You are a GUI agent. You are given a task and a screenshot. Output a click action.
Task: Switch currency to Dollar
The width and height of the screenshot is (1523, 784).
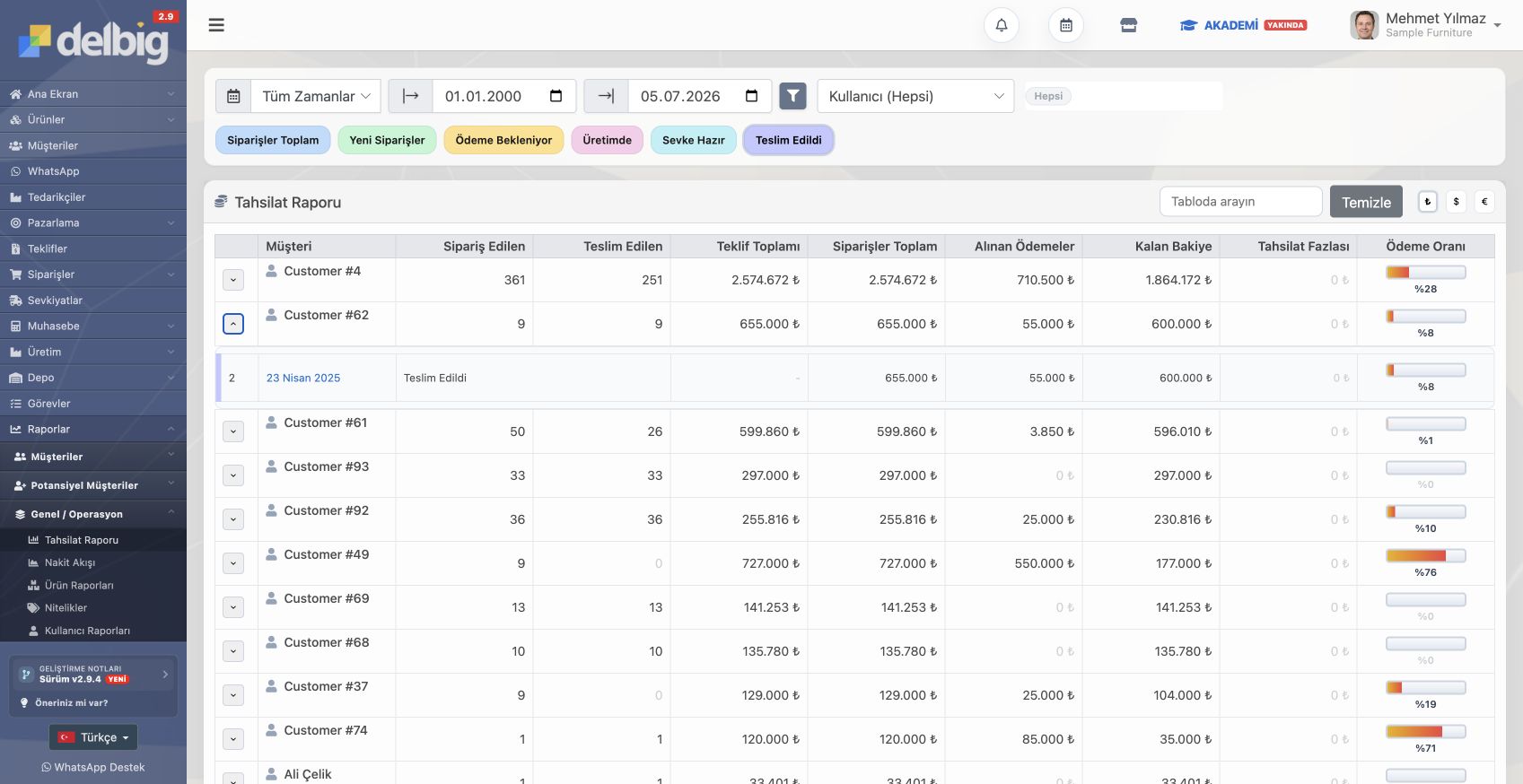click(x=1456, y=202)
